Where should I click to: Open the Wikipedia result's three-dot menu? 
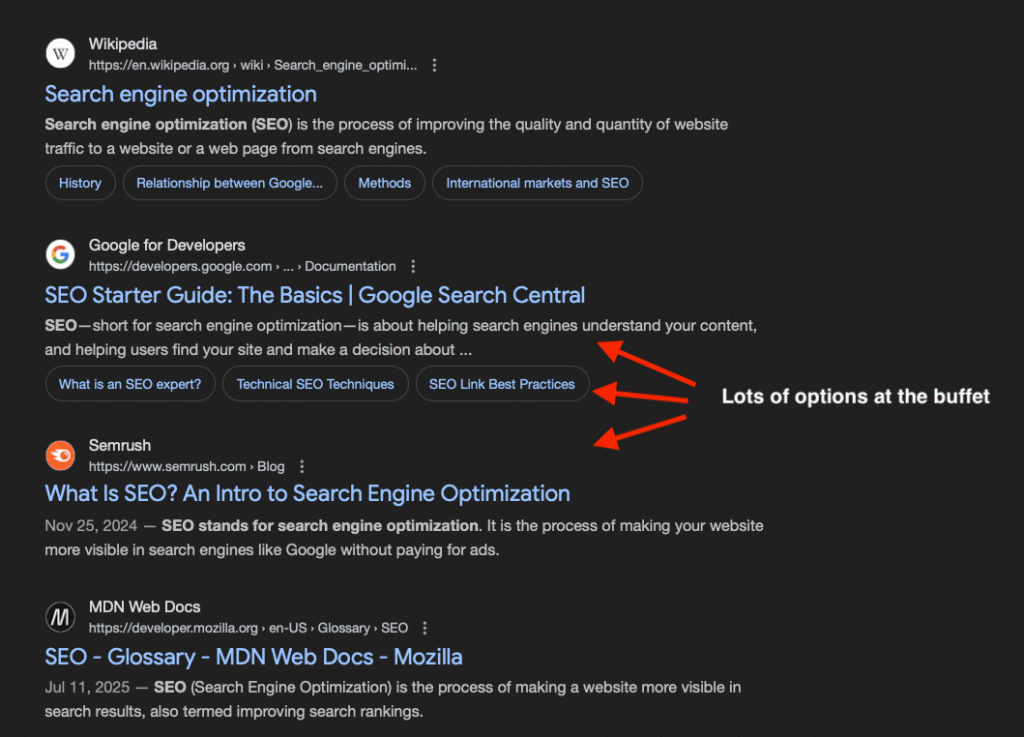point(434,65)
